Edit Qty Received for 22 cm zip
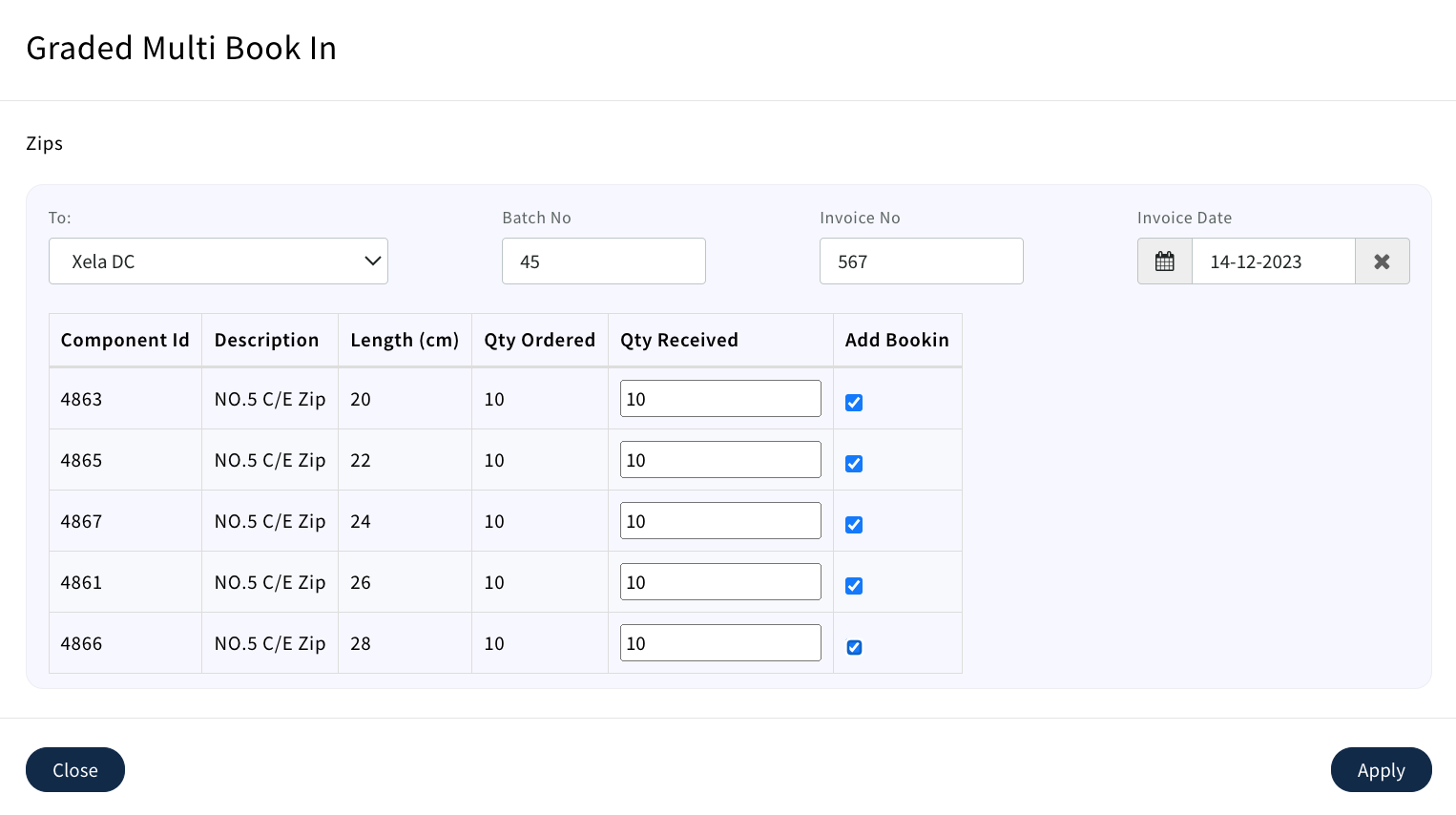Image resolution: width=1456 pixels, height=815 pixels. [x=720, y=460]
